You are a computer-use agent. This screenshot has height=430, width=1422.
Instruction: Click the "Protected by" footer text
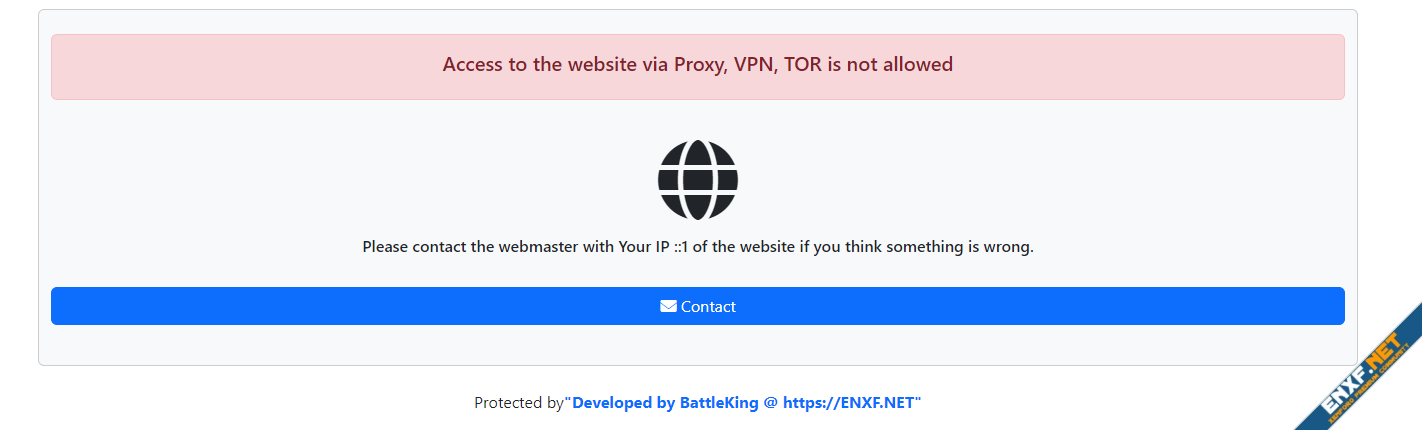(x=519, y=403)
